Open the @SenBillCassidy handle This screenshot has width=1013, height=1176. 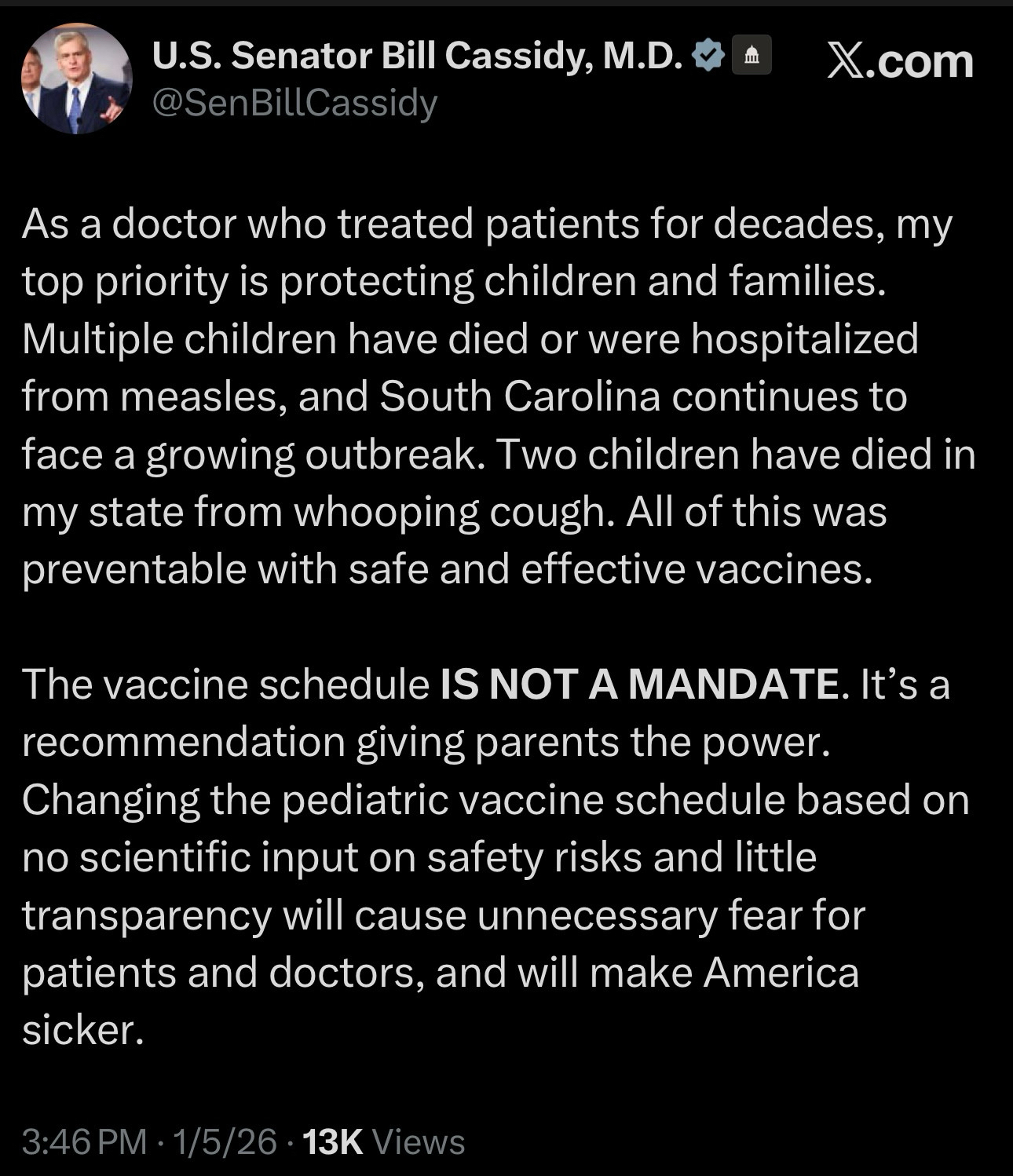[x=294, y=102]
